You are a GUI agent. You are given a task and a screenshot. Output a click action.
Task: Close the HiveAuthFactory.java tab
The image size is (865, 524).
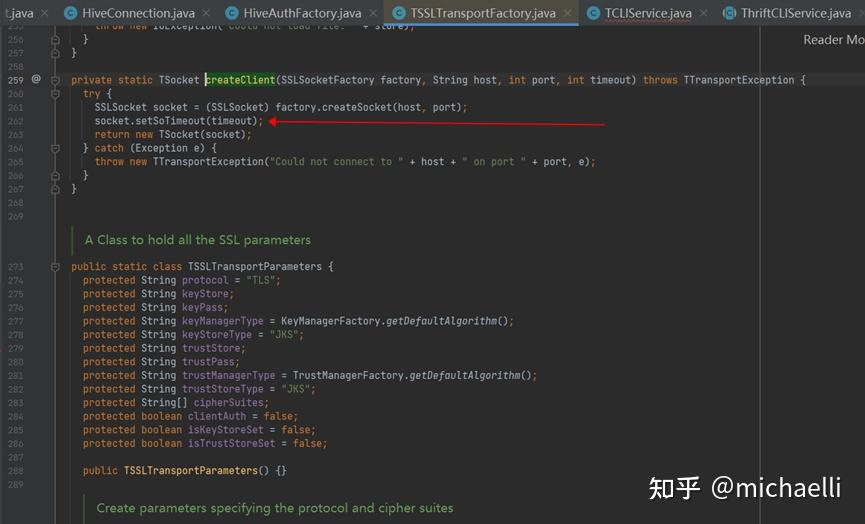[372, 13]
